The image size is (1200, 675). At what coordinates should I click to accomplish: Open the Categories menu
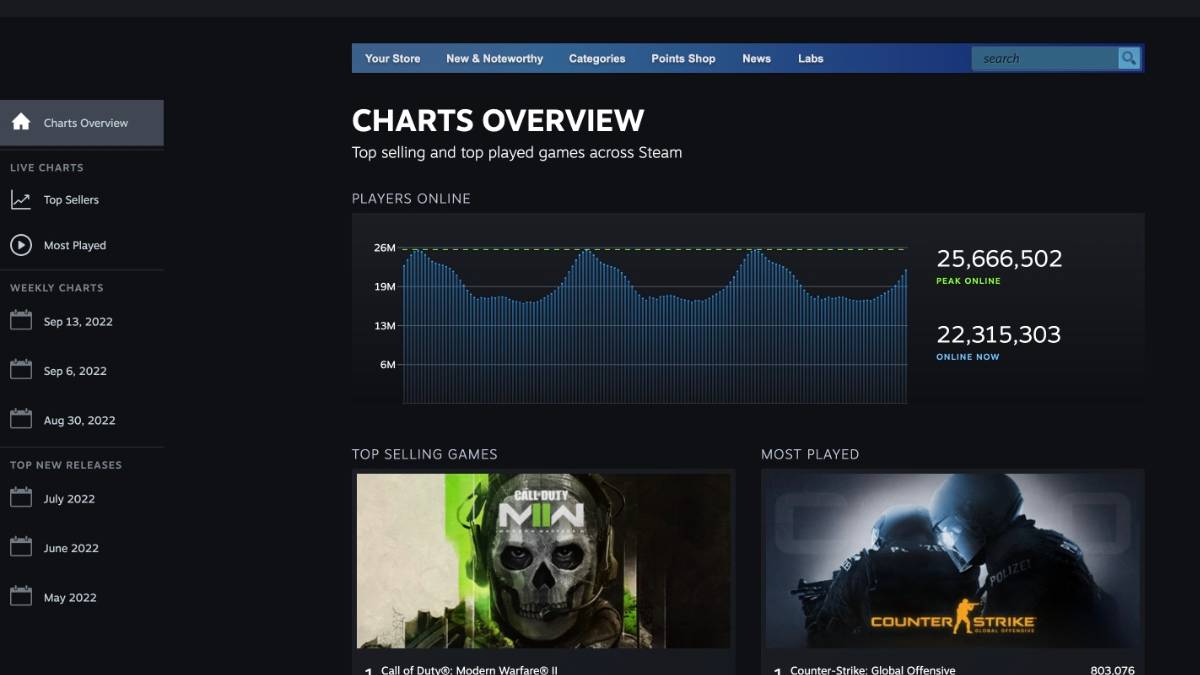pos(597,58)
